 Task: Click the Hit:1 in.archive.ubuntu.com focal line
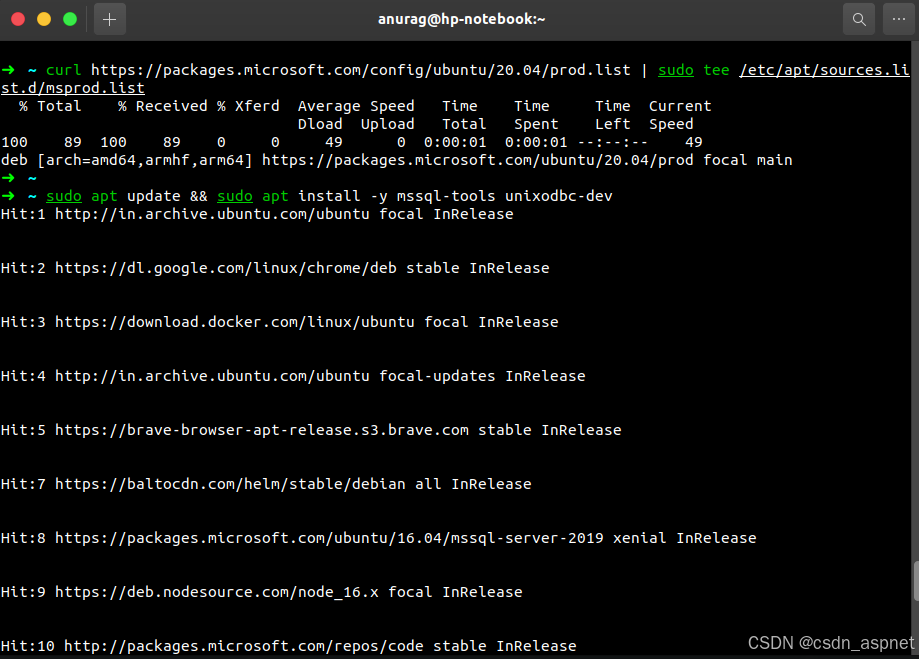coord(257,214)
